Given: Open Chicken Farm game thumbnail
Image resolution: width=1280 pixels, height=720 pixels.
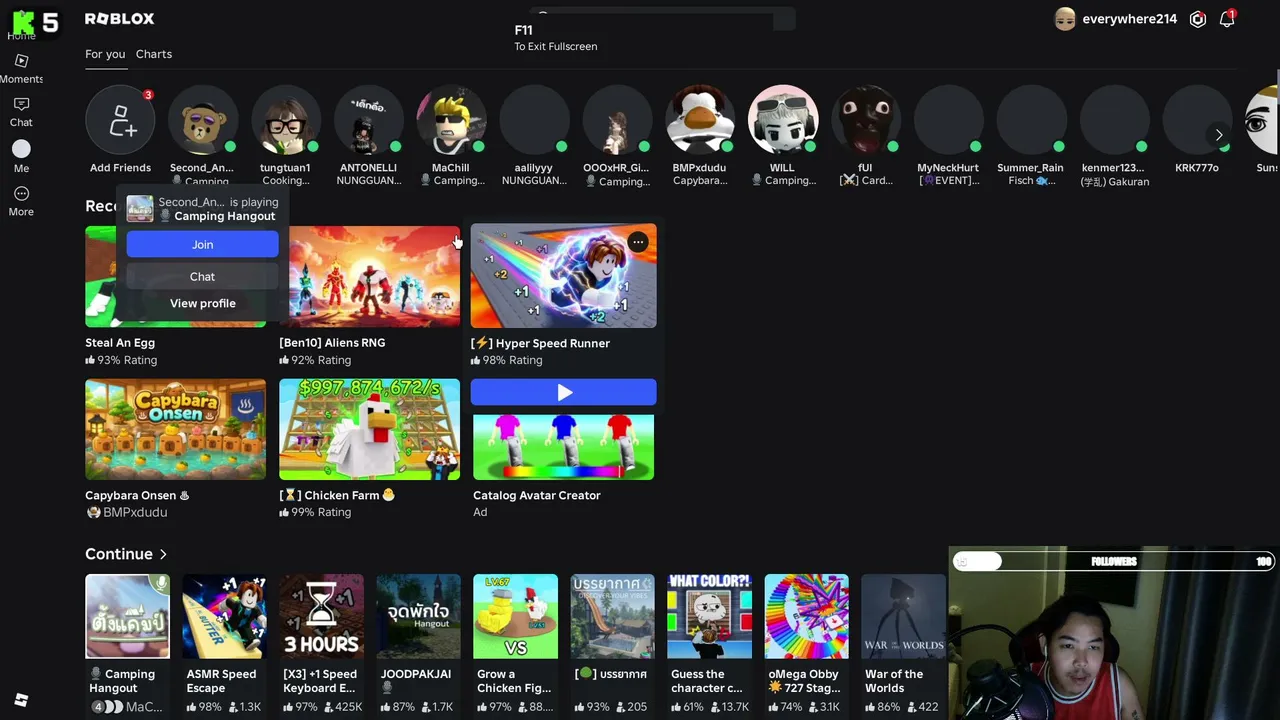Looking at the screenshot, I should click(370, 430).
